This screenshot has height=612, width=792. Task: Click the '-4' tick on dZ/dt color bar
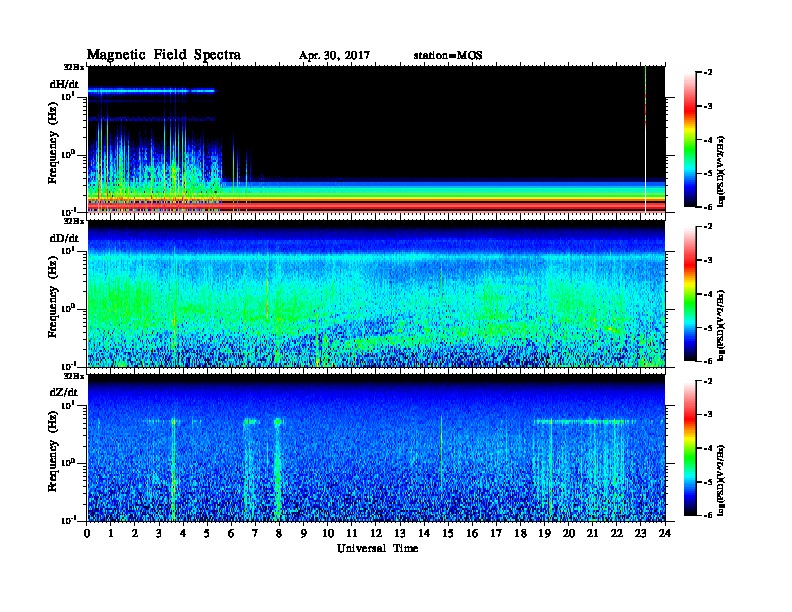click(708, 448)
